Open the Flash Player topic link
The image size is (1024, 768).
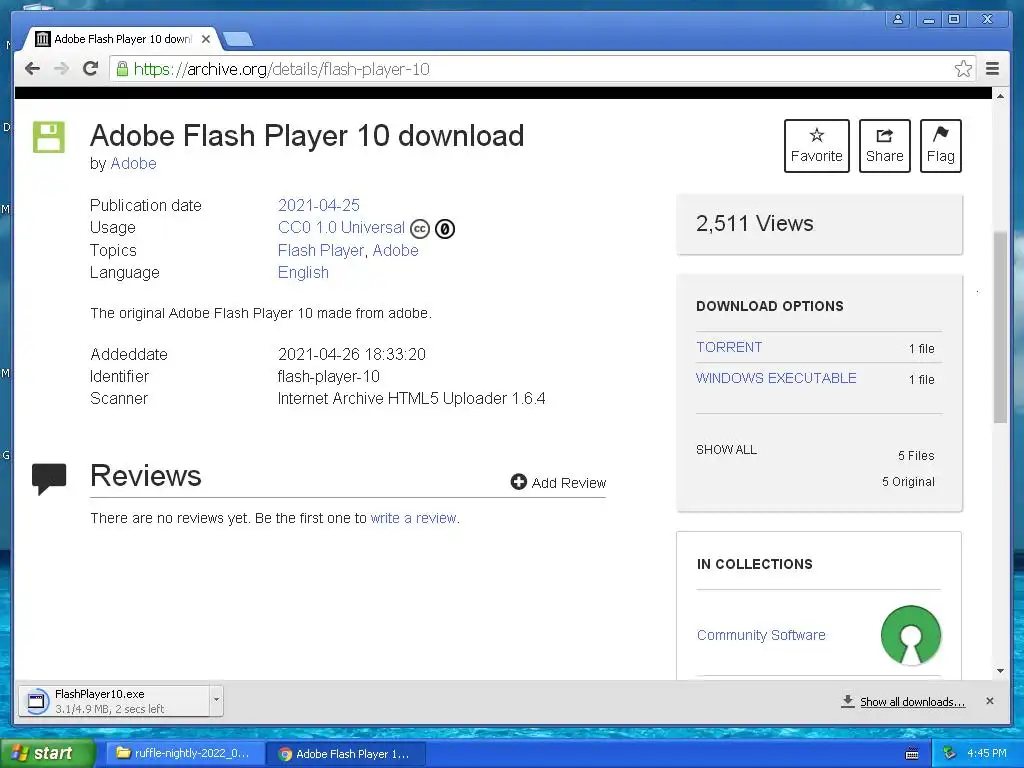pos(321,250)
